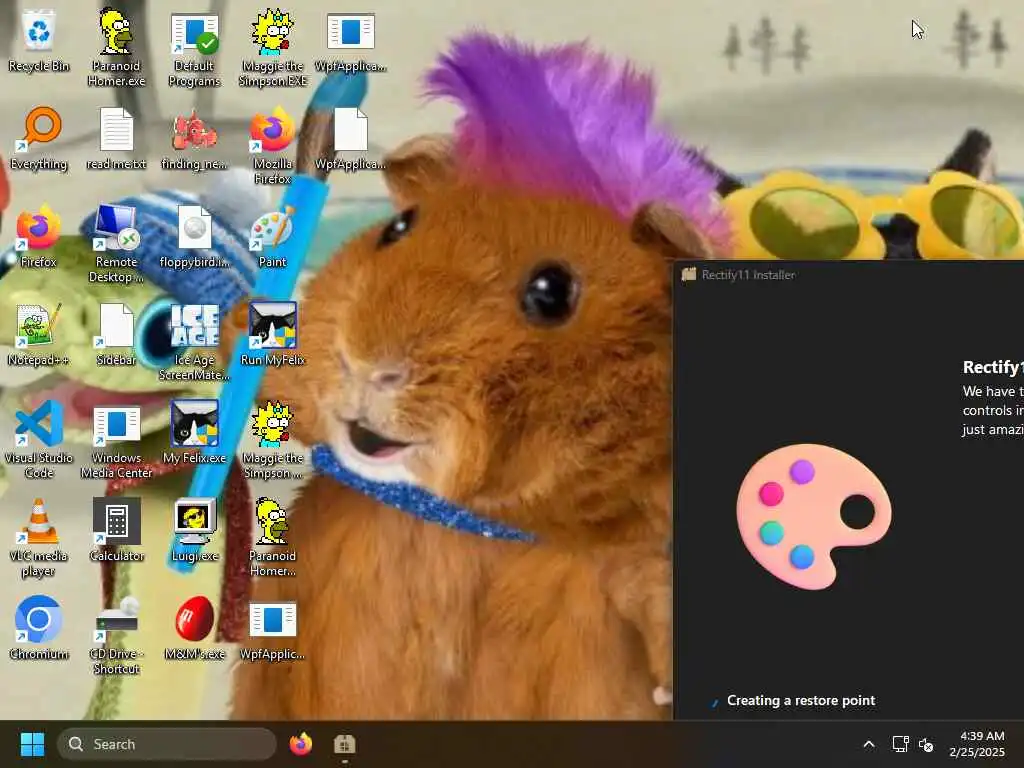1024x768 pixels.
Task: Launch Mozilla Firefox desktop shortcut
Action: point(272,146)
